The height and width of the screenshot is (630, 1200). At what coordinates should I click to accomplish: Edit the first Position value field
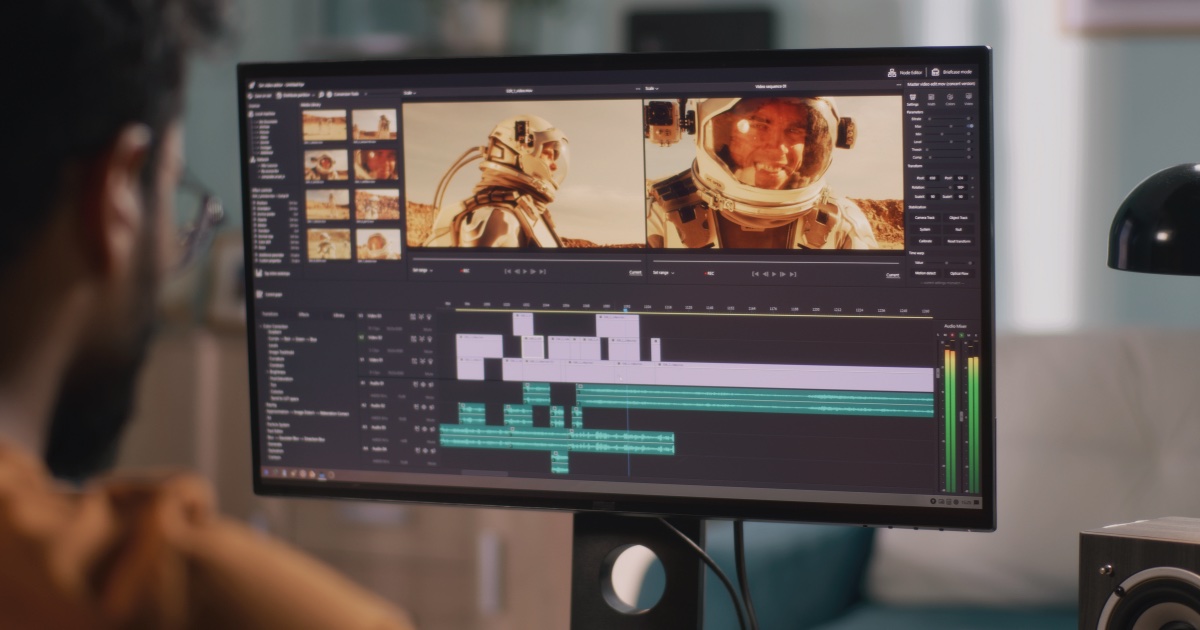pyautogui.click(x=933, y=178)
